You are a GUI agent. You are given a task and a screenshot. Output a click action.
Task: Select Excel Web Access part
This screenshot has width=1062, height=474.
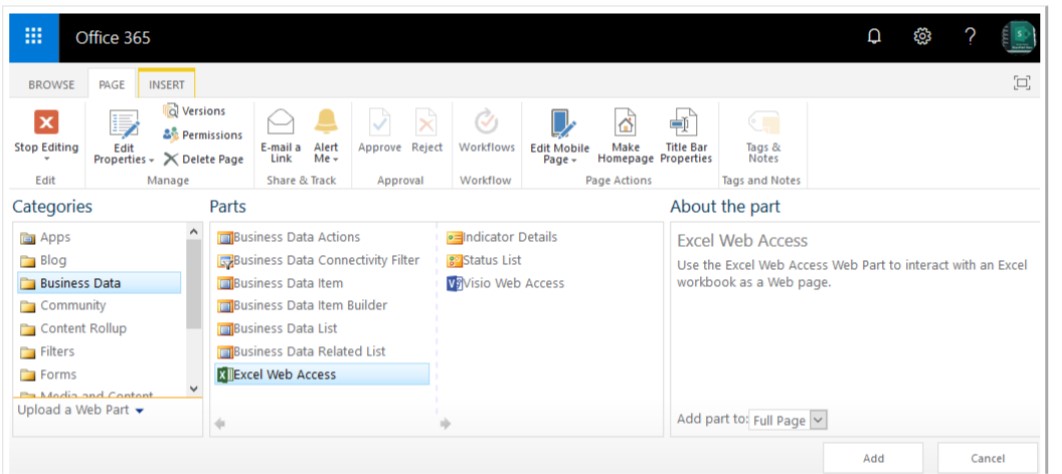point(322,374)
